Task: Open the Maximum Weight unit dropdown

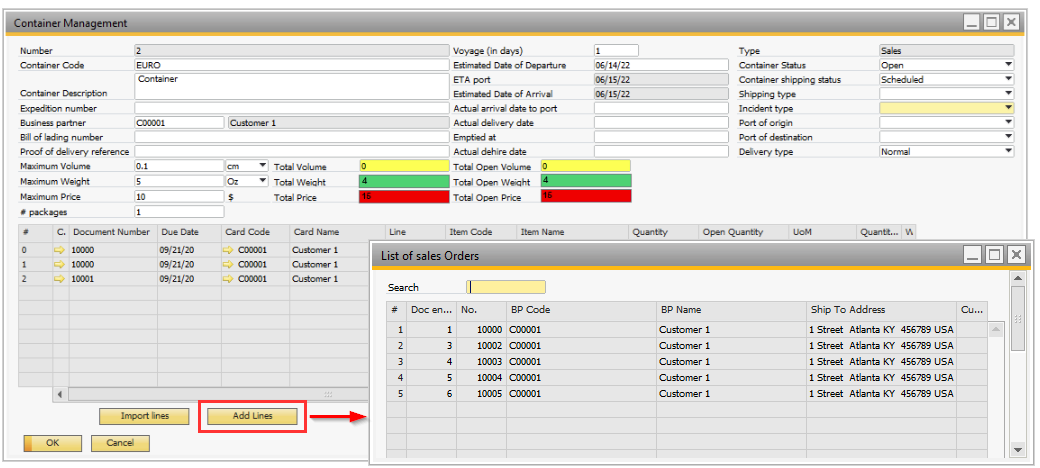Action: [263, 181]
